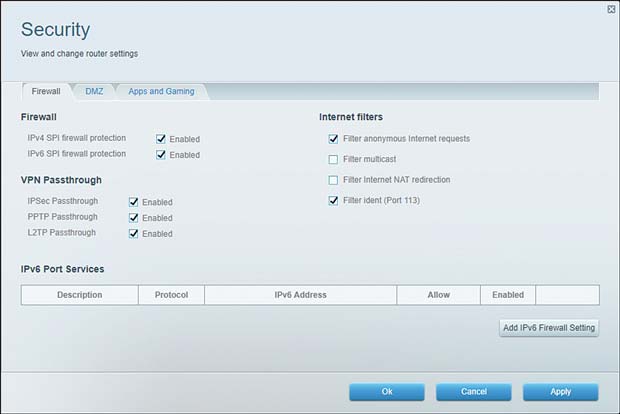Enable the Filter multicast checkbox

coord(333,159)
